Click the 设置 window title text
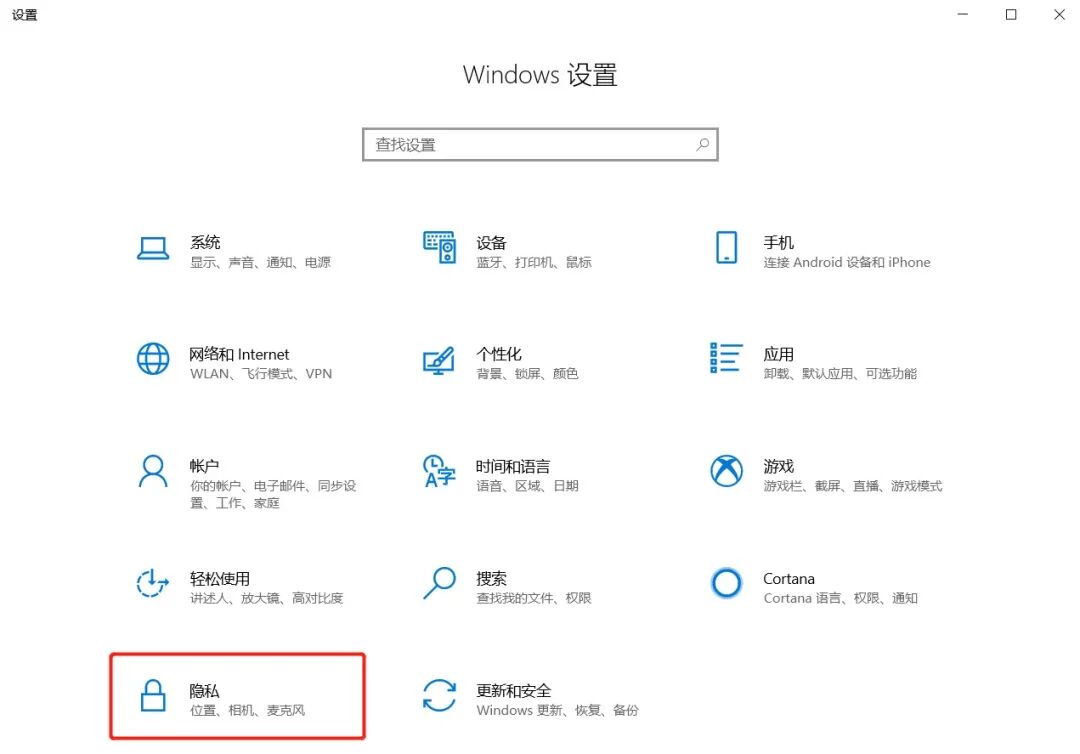The image size is (1080, 754). click(25, 14)
